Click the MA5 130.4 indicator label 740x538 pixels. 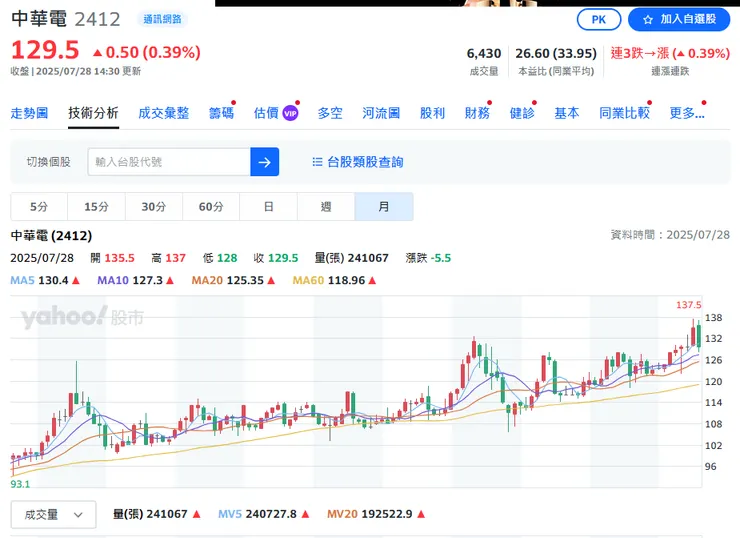pyautogui.click(x=45, y=280)
